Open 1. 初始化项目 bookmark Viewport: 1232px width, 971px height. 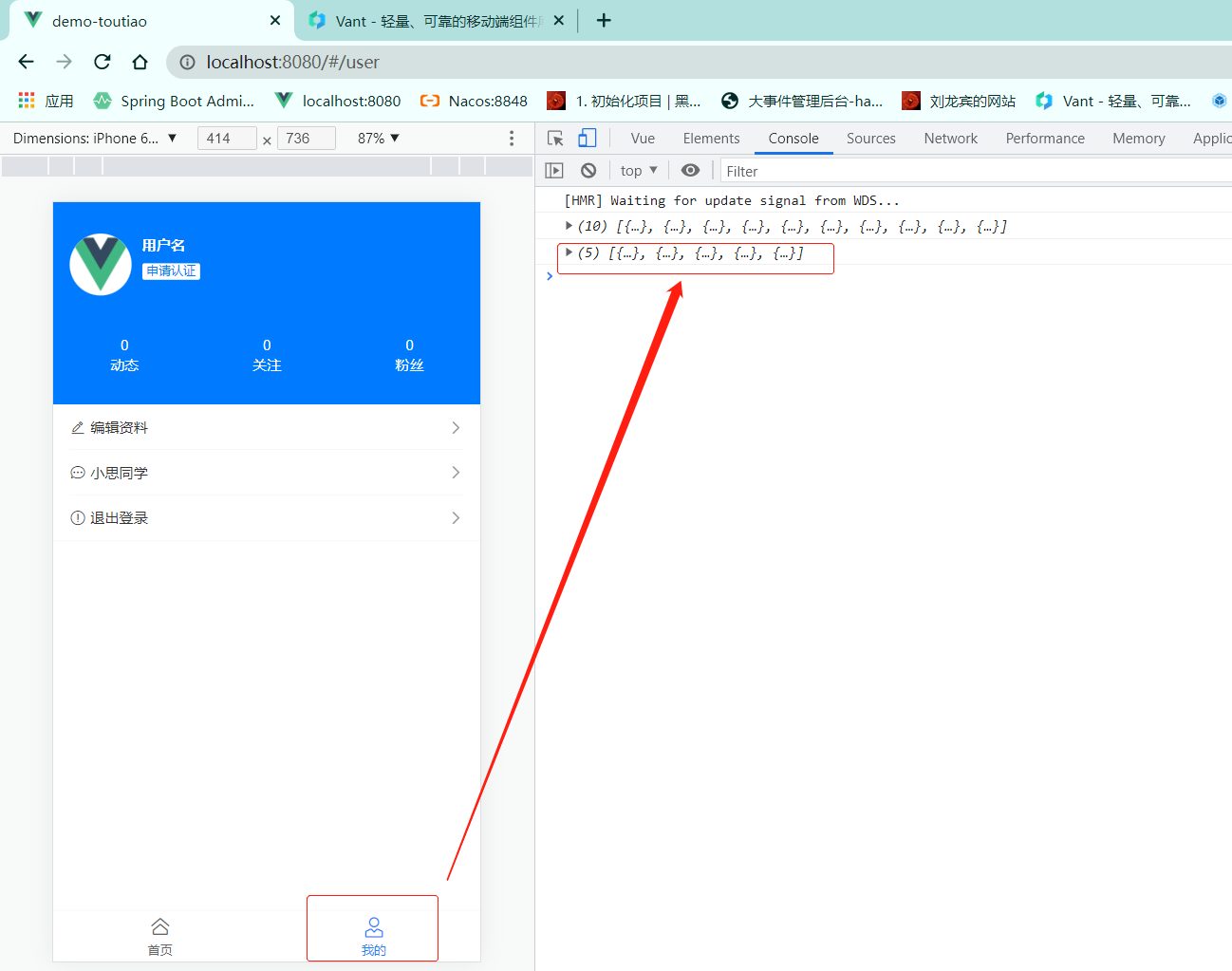[x=624, y=101]
